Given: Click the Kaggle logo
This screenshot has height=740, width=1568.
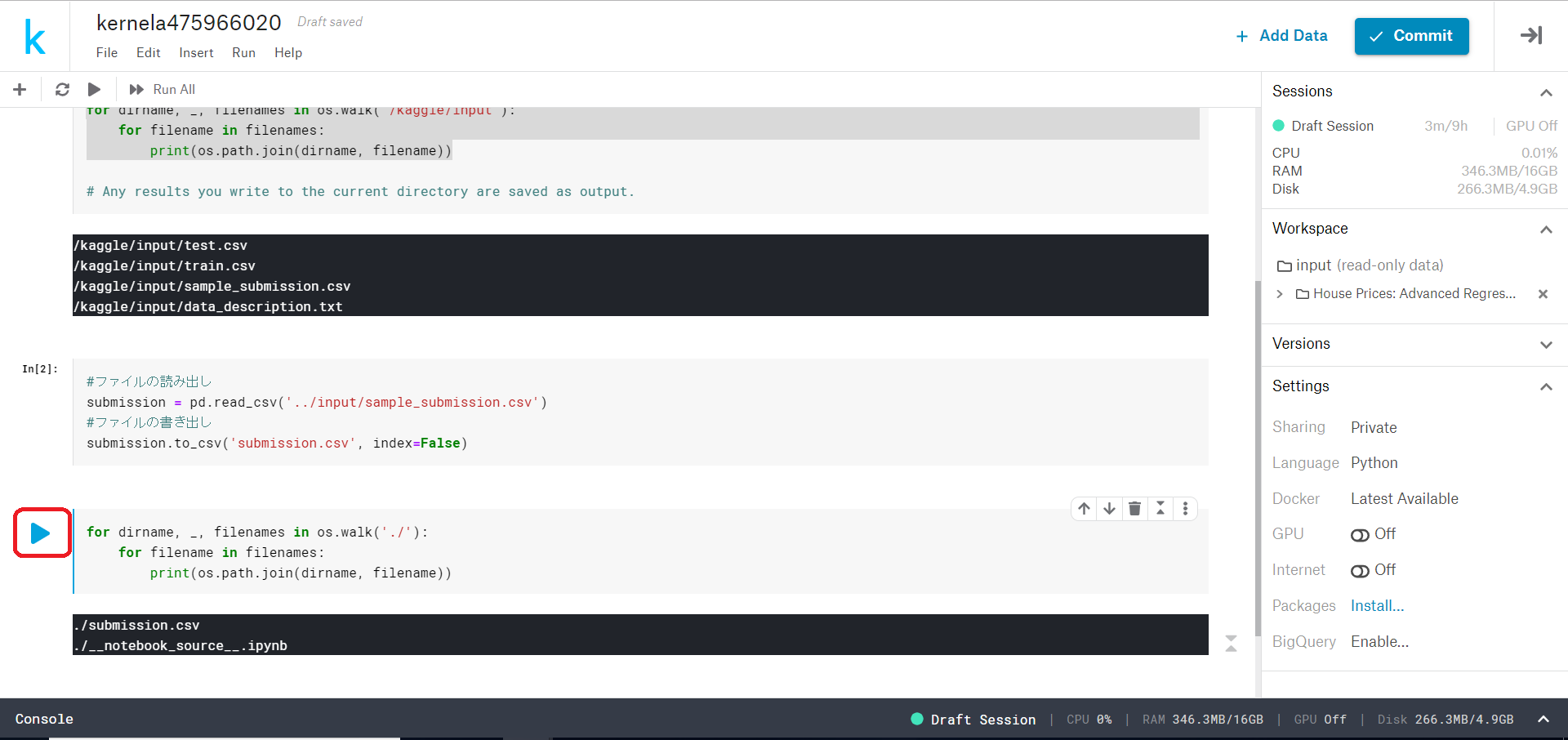Looking at the screenshot, I should coord(34,36).
